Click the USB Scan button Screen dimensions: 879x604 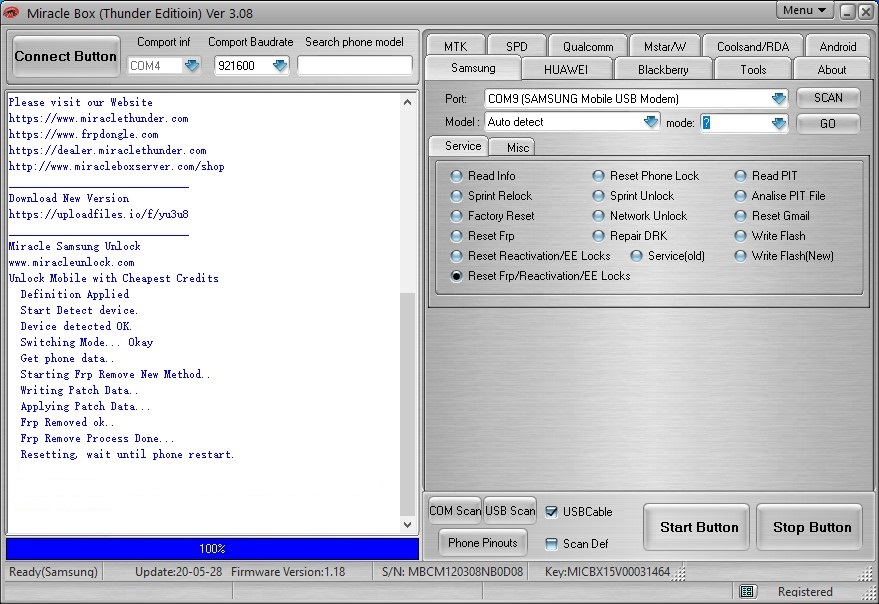click(510, 510)
